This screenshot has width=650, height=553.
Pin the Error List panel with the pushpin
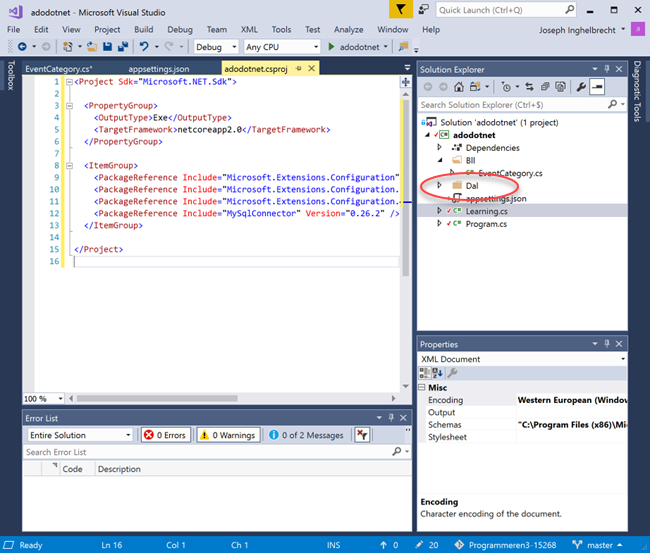[390, 417]
